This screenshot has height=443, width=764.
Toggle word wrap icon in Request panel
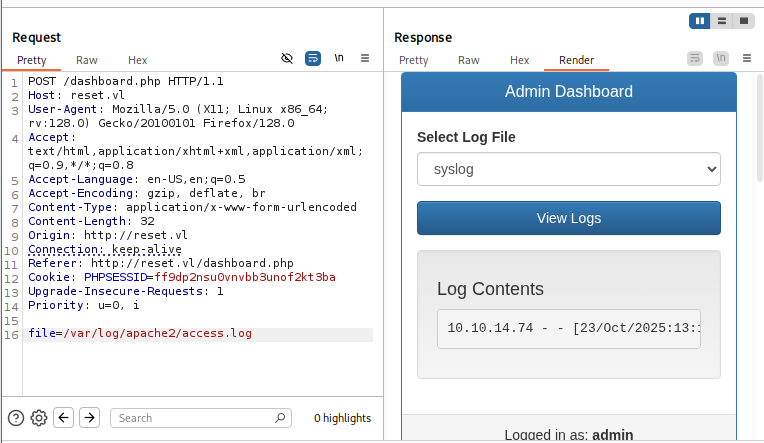coord(313,58)
